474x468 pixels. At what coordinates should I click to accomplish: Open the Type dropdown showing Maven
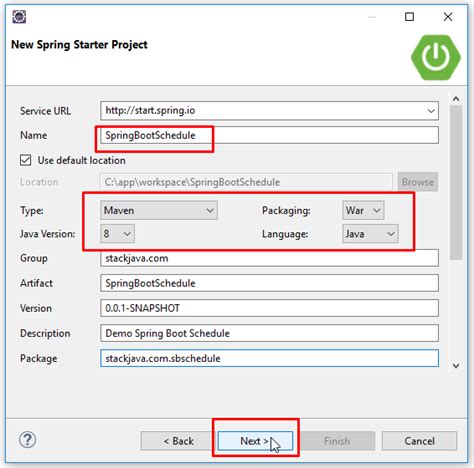pos(159,210)
